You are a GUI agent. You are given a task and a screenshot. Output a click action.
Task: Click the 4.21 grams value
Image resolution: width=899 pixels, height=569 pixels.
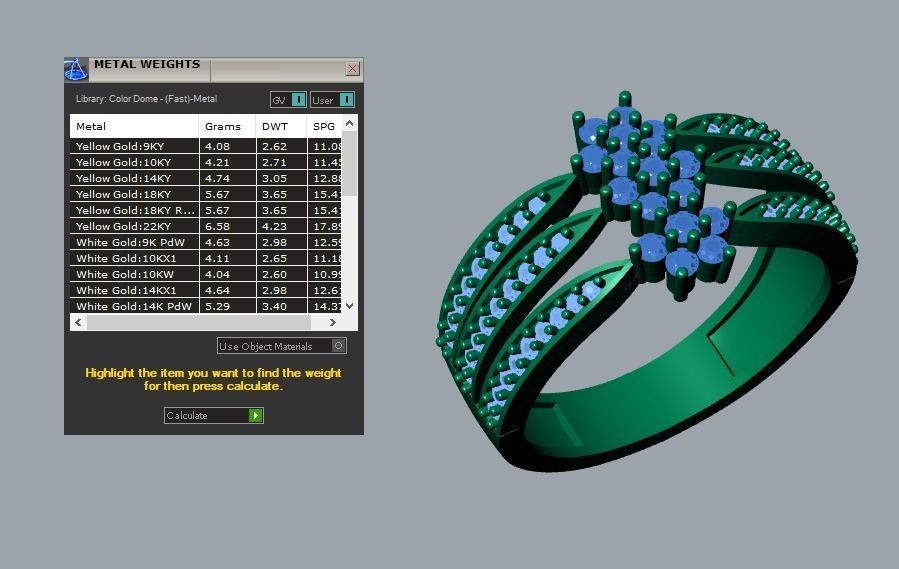(217, 162)
